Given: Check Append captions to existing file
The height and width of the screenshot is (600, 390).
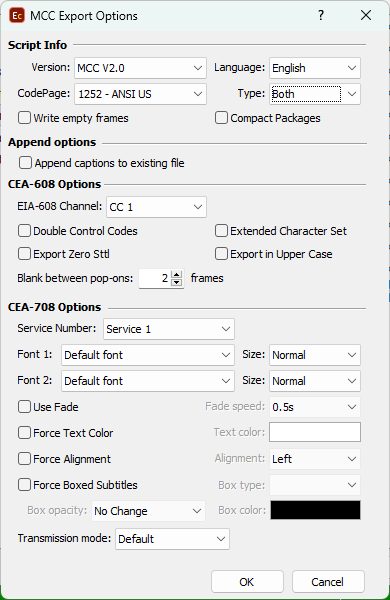Looking at the screenshot, I should [x=25, y=163].
